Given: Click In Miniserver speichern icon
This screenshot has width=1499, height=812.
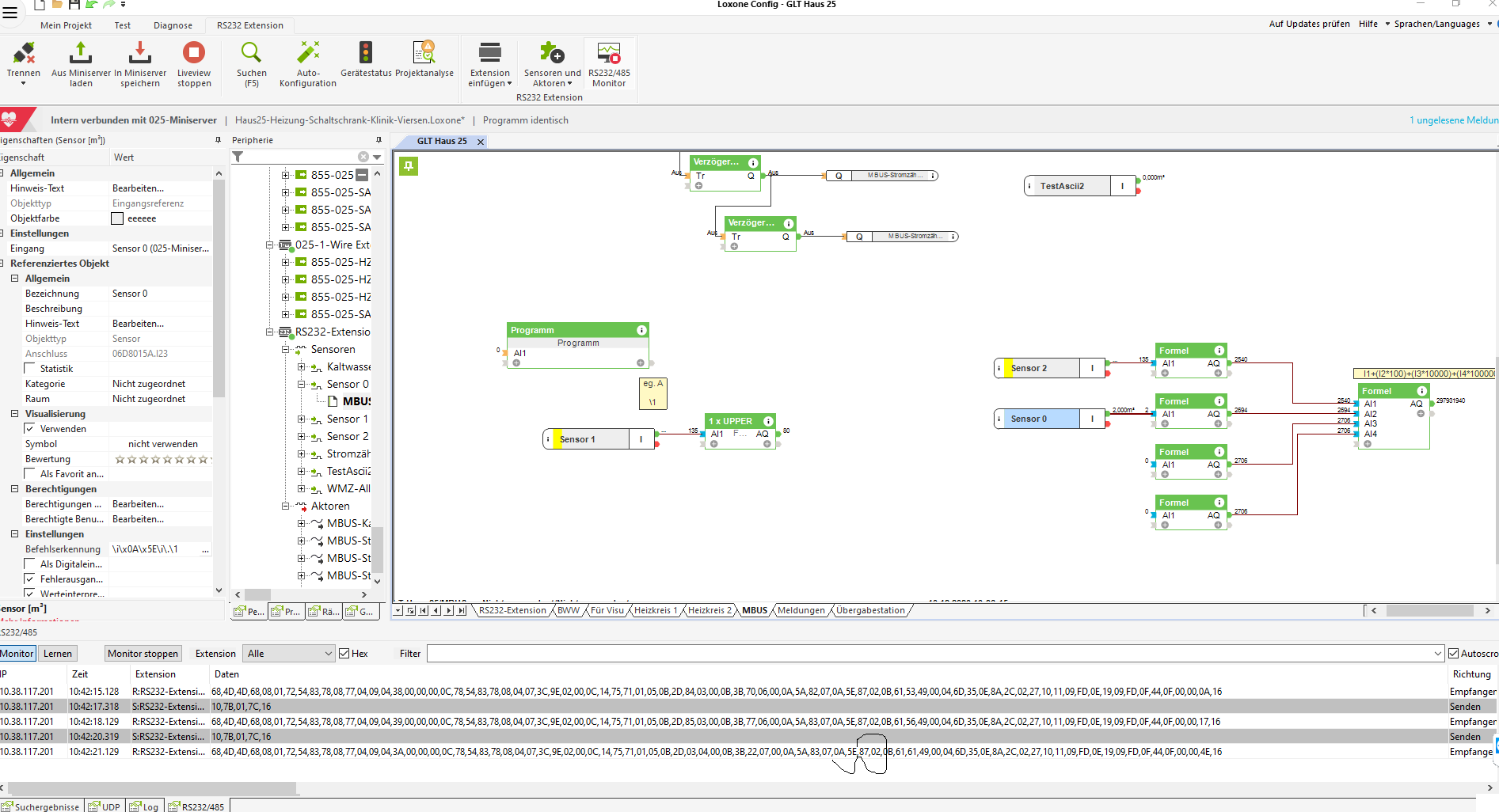Looking at the screenshot, I should [x=140, y=53].
